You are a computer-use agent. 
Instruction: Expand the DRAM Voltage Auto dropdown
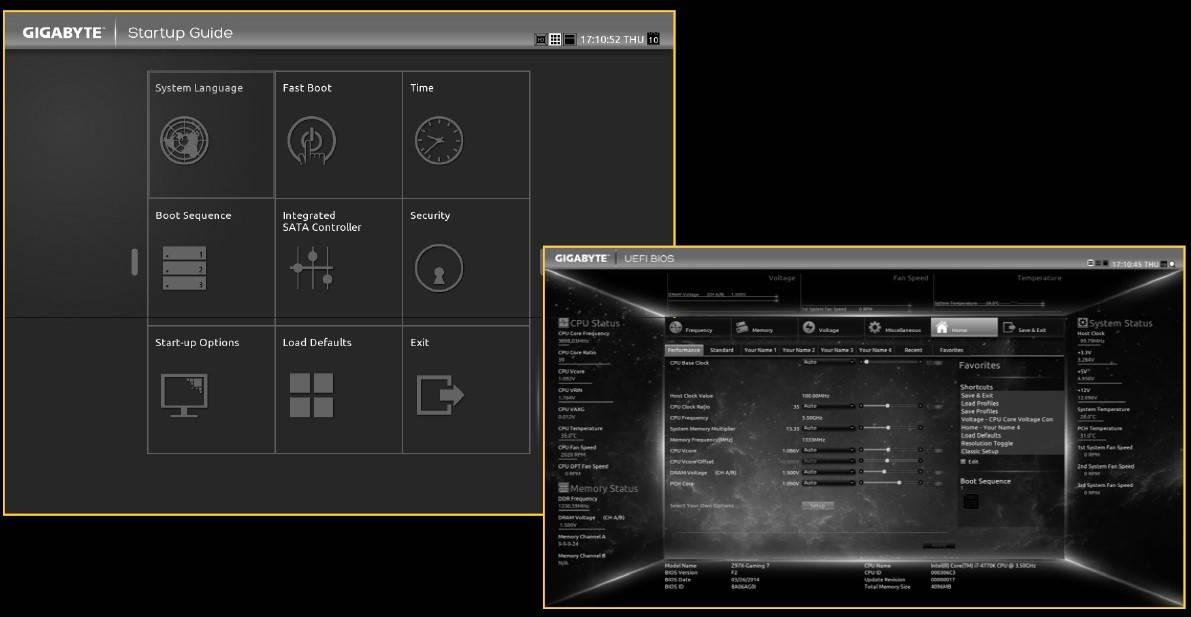[829, 472]
